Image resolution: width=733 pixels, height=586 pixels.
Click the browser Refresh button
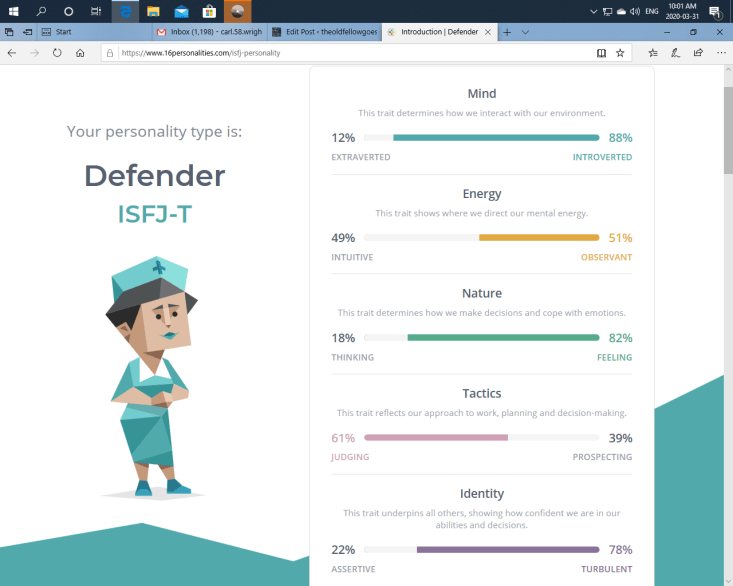[x=57, y=52]
